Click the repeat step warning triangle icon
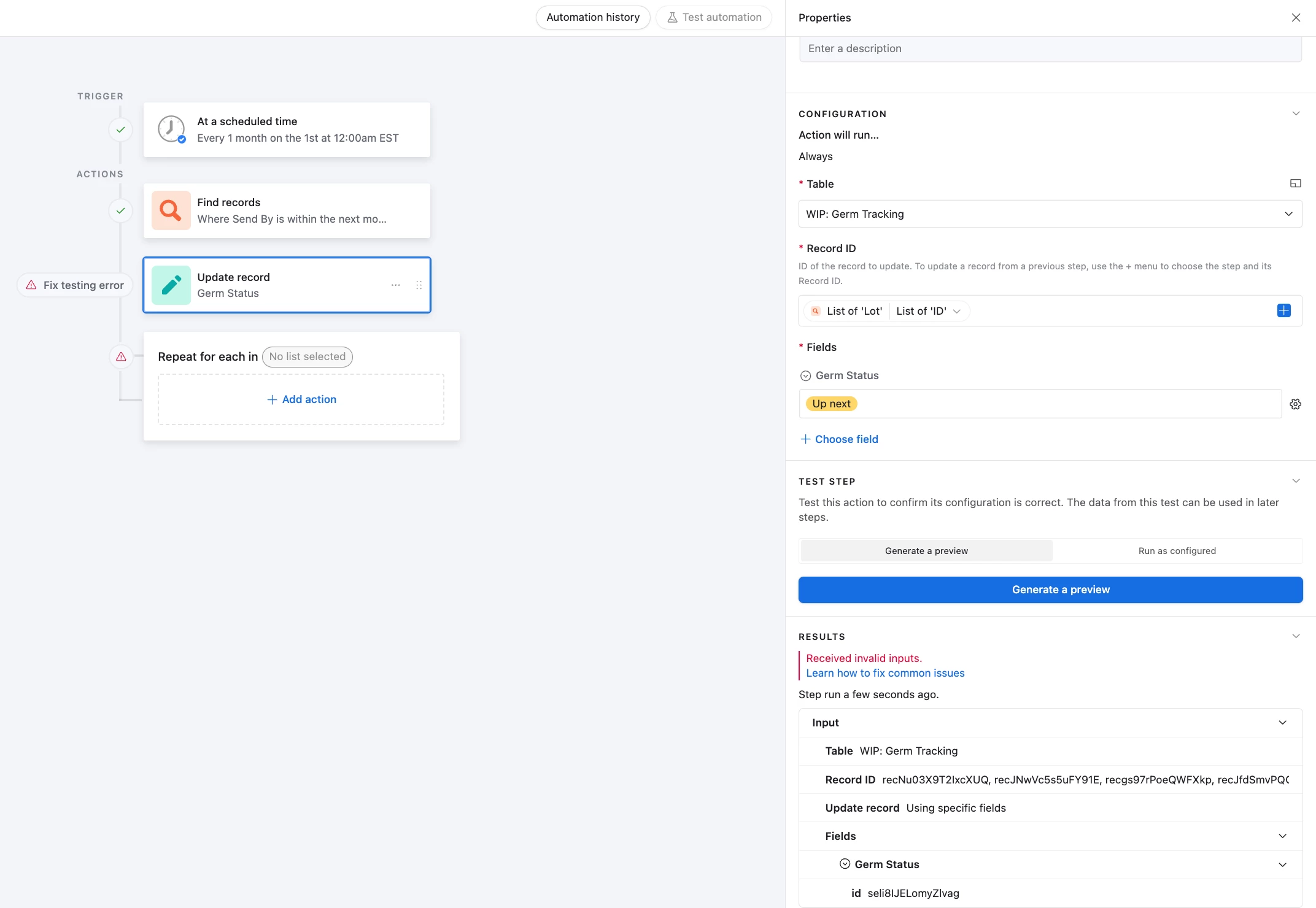The height and width of the screenshot is (908, 1316). [x=121, y=356]
